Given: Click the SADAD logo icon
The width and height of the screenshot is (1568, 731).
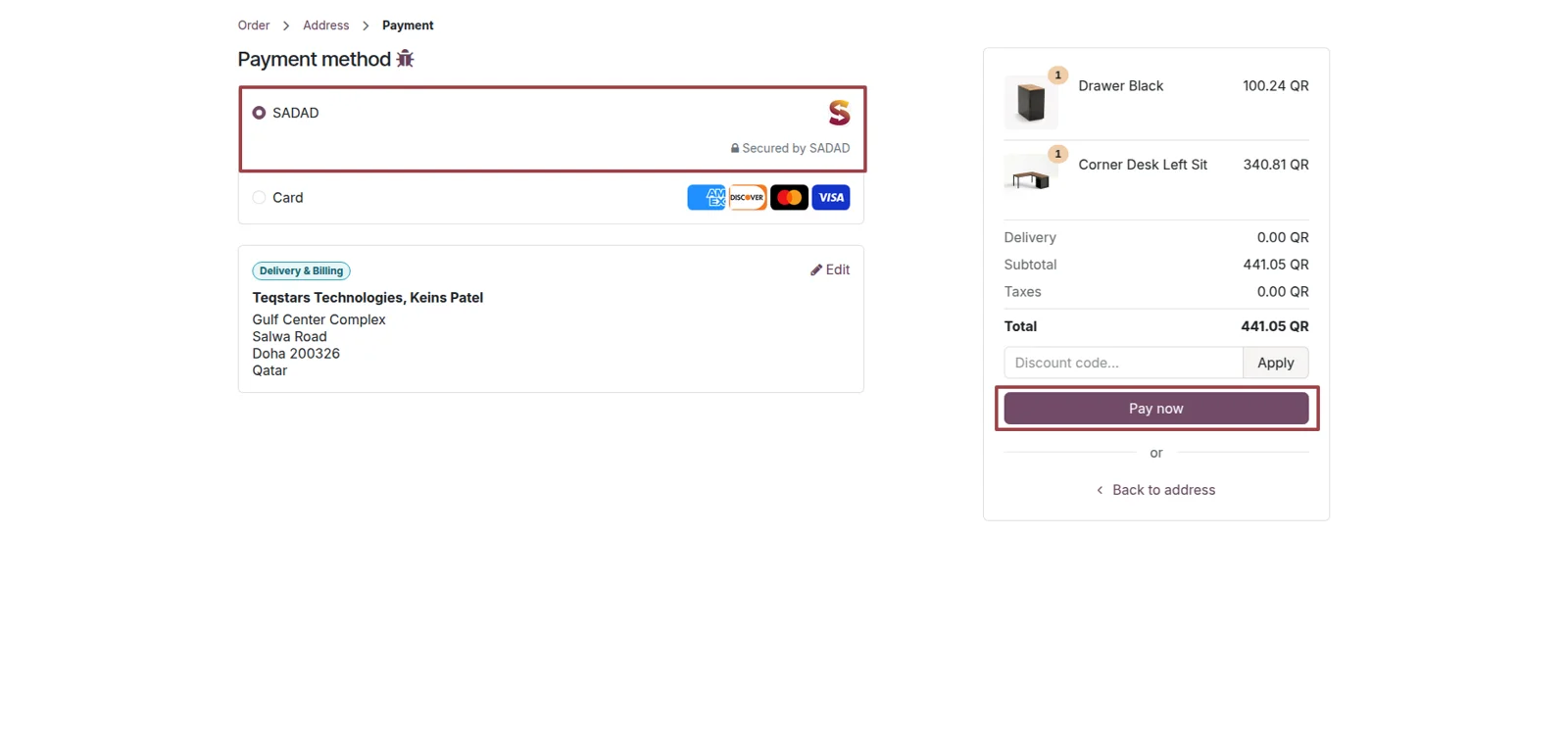Looking at the screenshot, I should point(839,113).
